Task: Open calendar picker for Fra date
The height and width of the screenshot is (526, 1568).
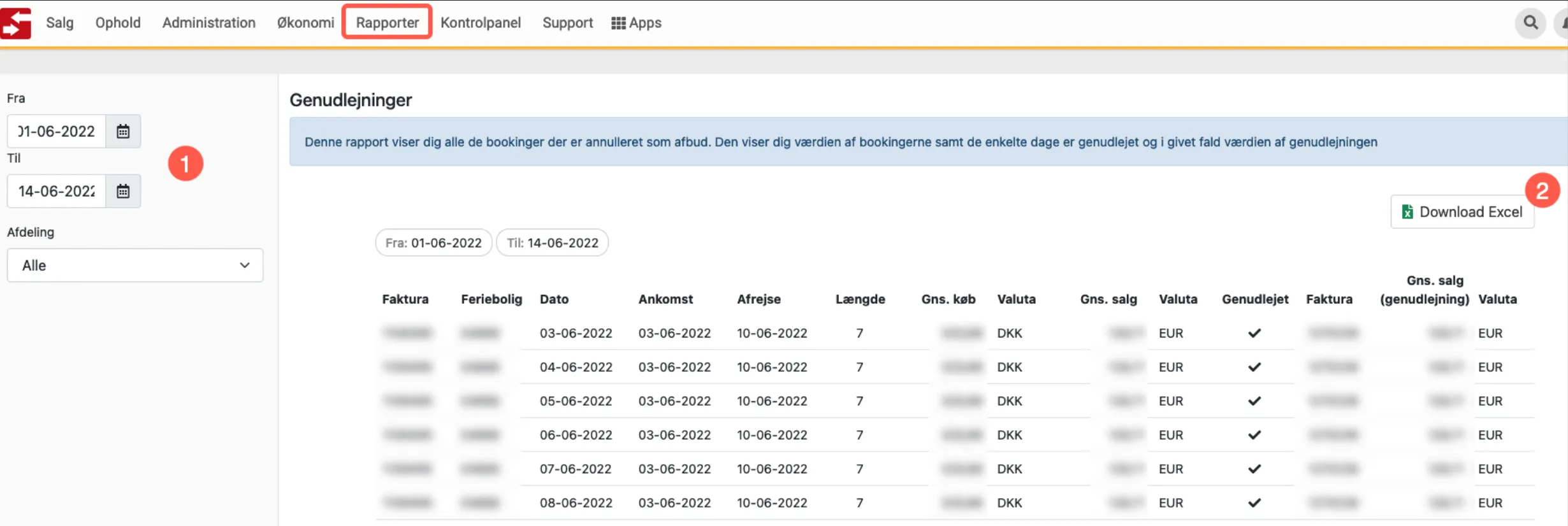Action: pos(123,131)
